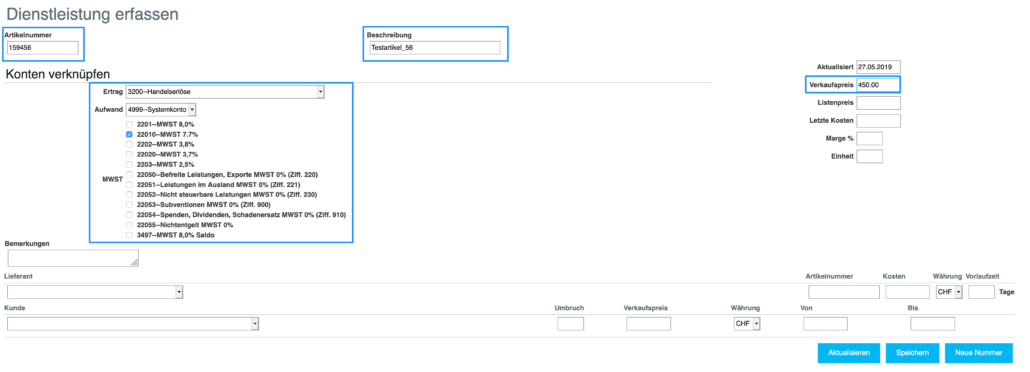Click the Beschreibung field Testartikel_56
The image size is (1030, 372).
[434, 48]
